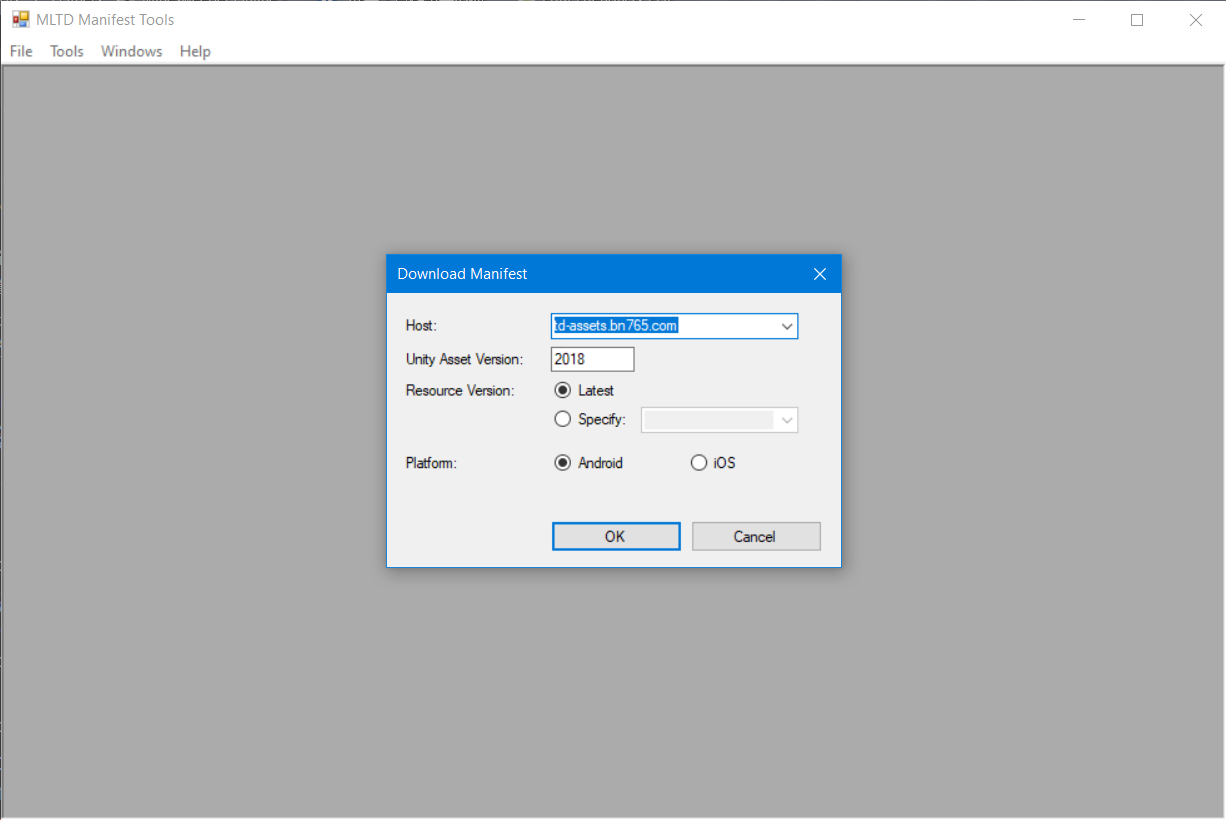
Task: Open the Tools menu
Action: pos(67,51)
